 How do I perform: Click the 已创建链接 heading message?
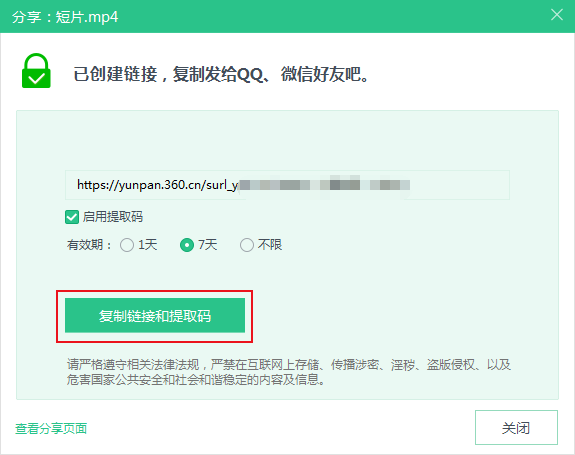point(221,74)
